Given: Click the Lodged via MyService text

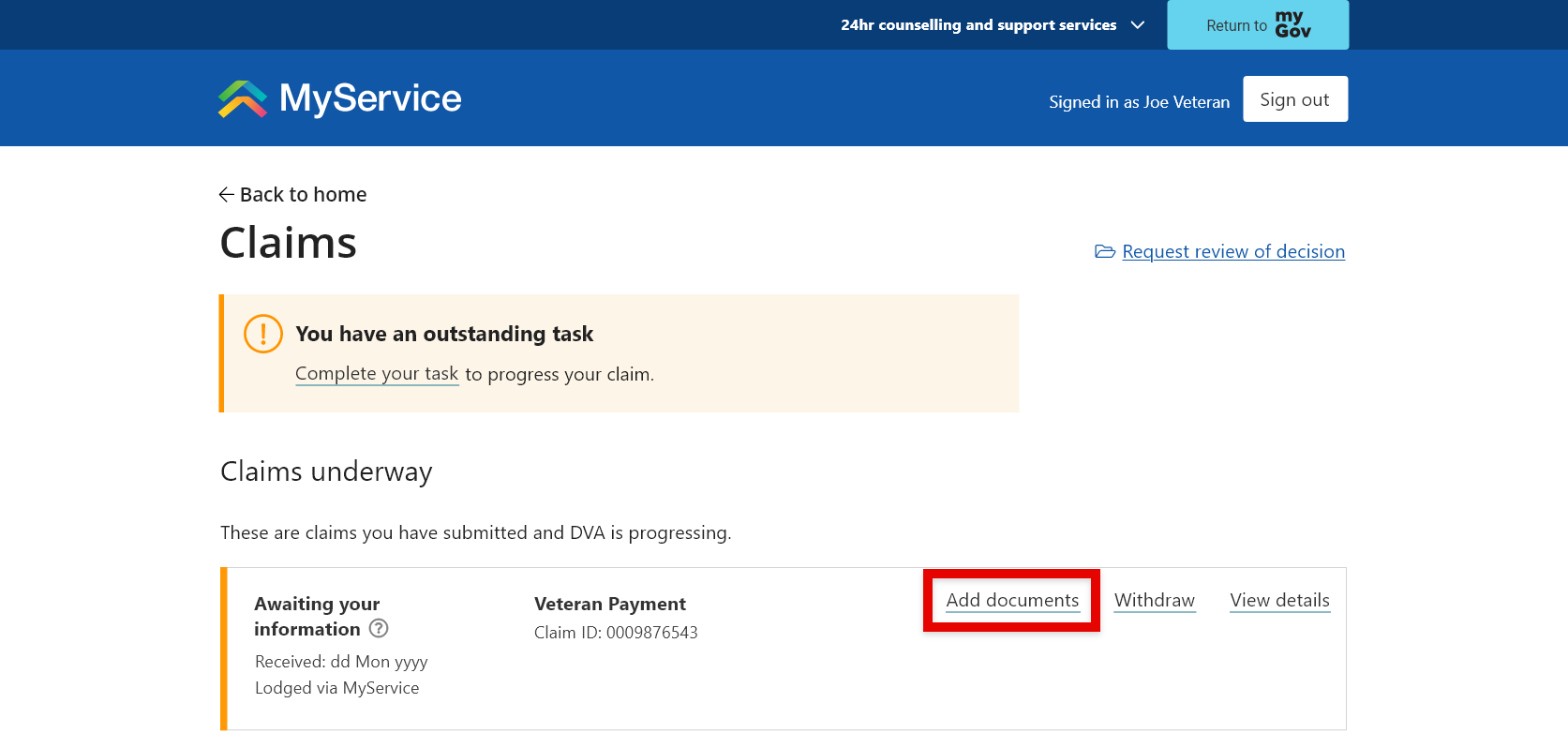Looking at the screenshot, I should 337,688.
